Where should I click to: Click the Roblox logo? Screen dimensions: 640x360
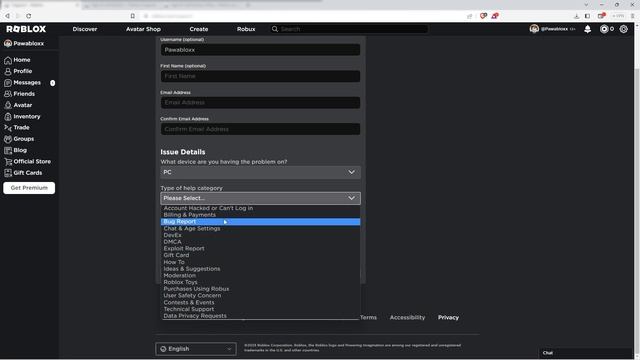point(26,29)
